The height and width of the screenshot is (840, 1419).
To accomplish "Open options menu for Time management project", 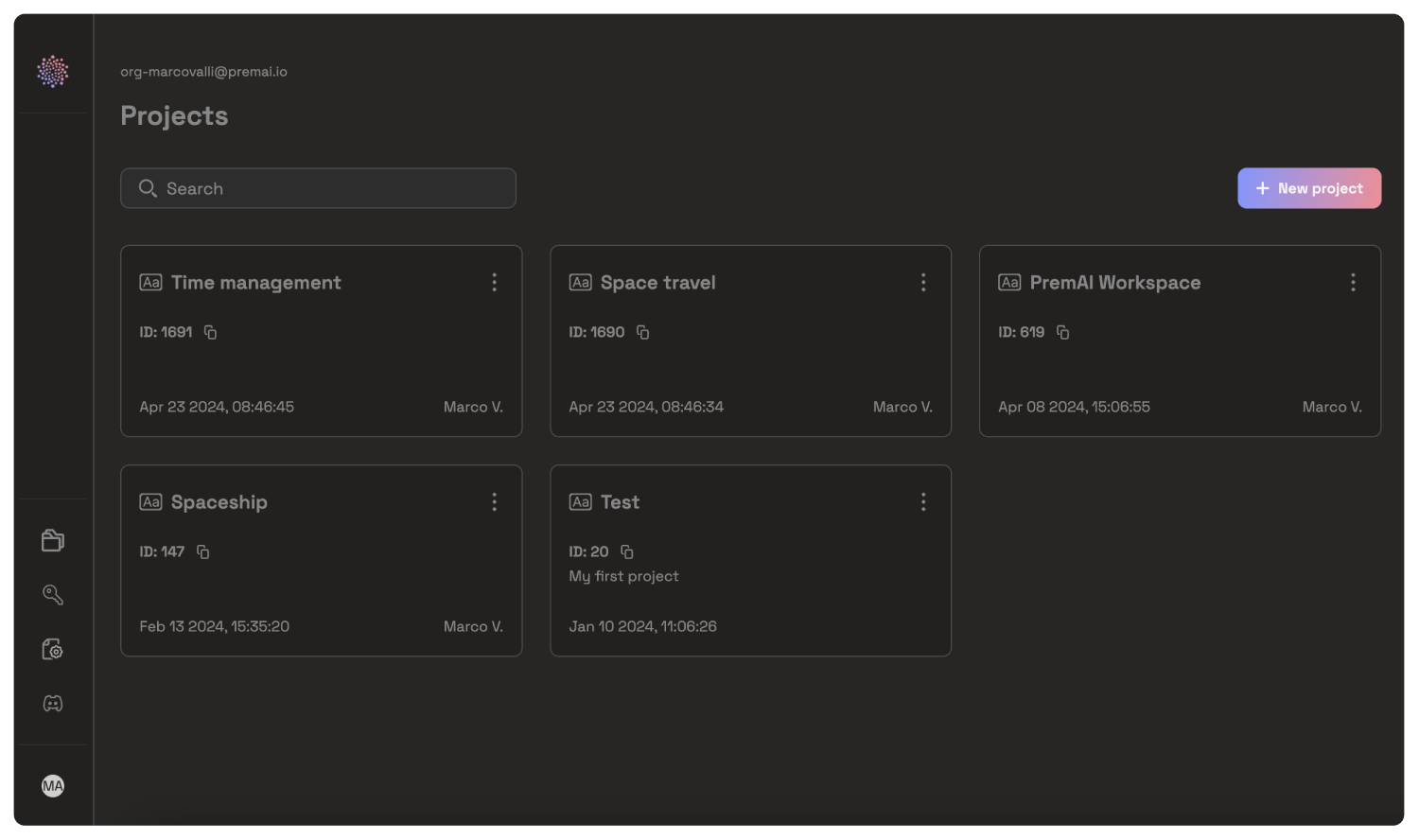I will 494,283.
